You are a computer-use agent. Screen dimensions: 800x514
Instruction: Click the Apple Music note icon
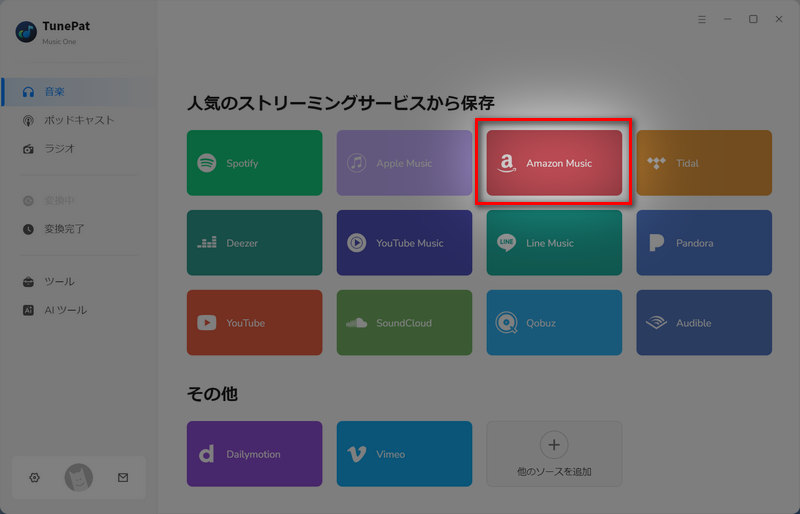pyautogui.click(x=357, y=163)
